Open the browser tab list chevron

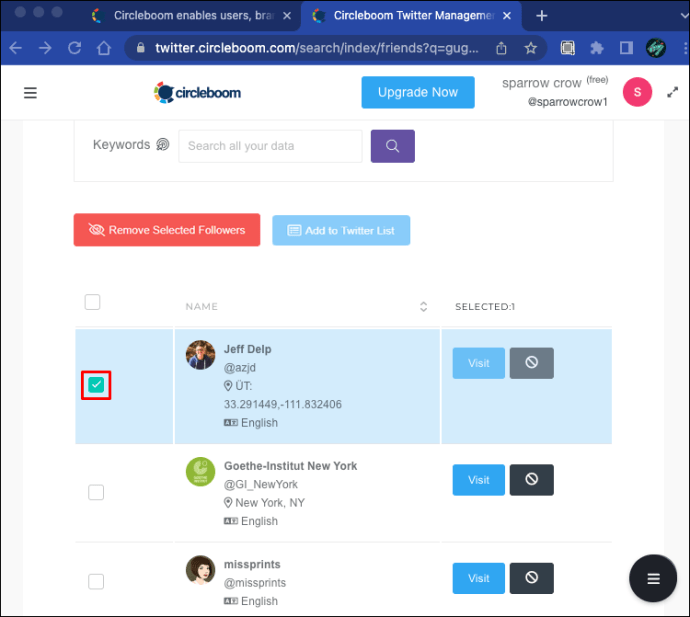click(x=684, y=16)
